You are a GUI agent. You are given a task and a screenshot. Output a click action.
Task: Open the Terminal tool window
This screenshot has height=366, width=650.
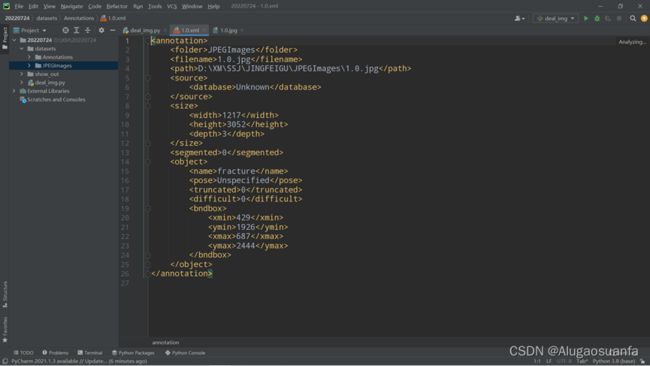(x=90, y=353)
